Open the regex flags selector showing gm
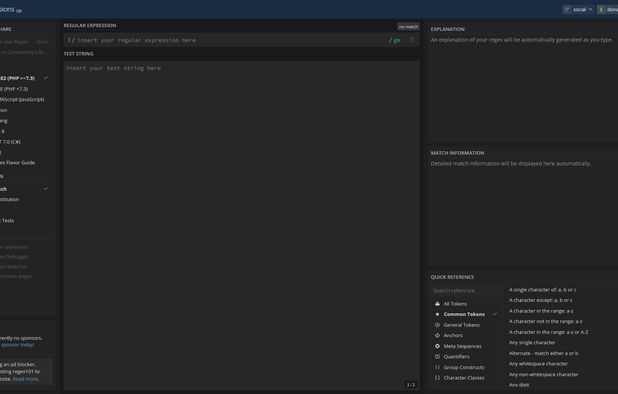The width and height of the screenshot is (618, 394). coord(395,40)
